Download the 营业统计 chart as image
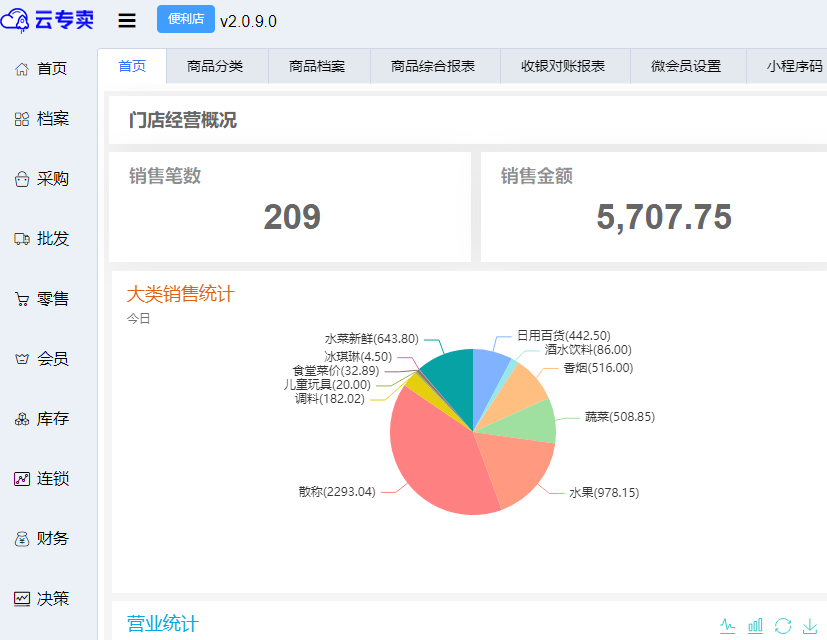 (810, 625)
